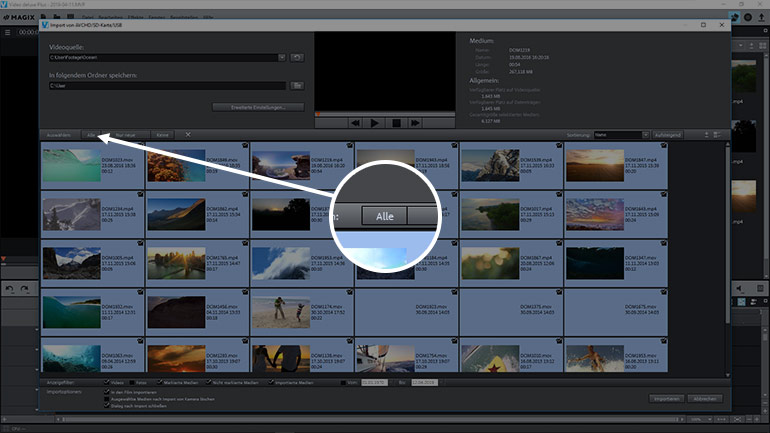Screen dimensions: 770x433
Task: Toggle delete media from camera after import checkbox
Action: pos(107,399)
